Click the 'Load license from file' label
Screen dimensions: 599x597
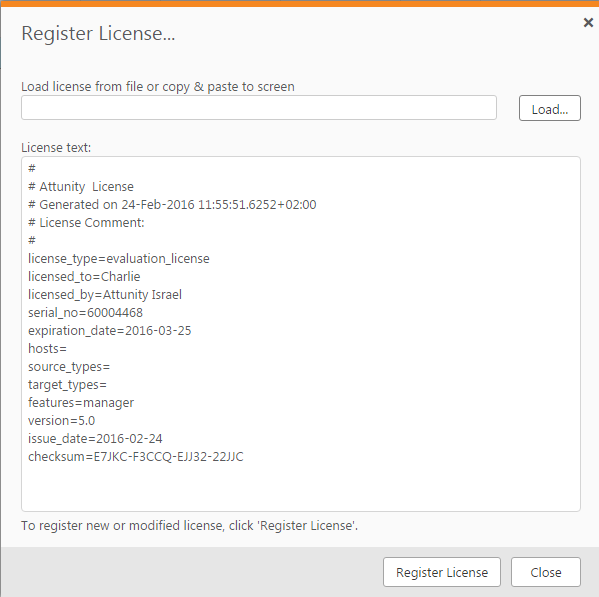click(x=158, y=87)
